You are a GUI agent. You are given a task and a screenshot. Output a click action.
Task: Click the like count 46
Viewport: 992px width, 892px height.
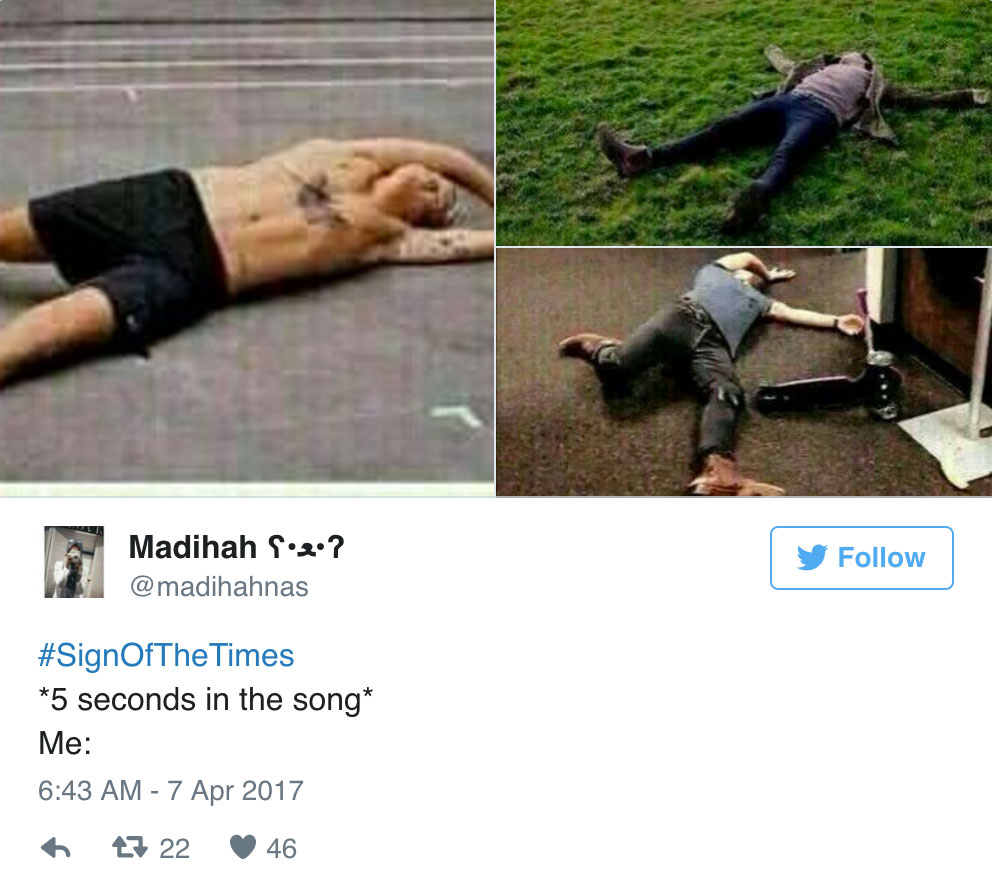(x=282, y=848)
